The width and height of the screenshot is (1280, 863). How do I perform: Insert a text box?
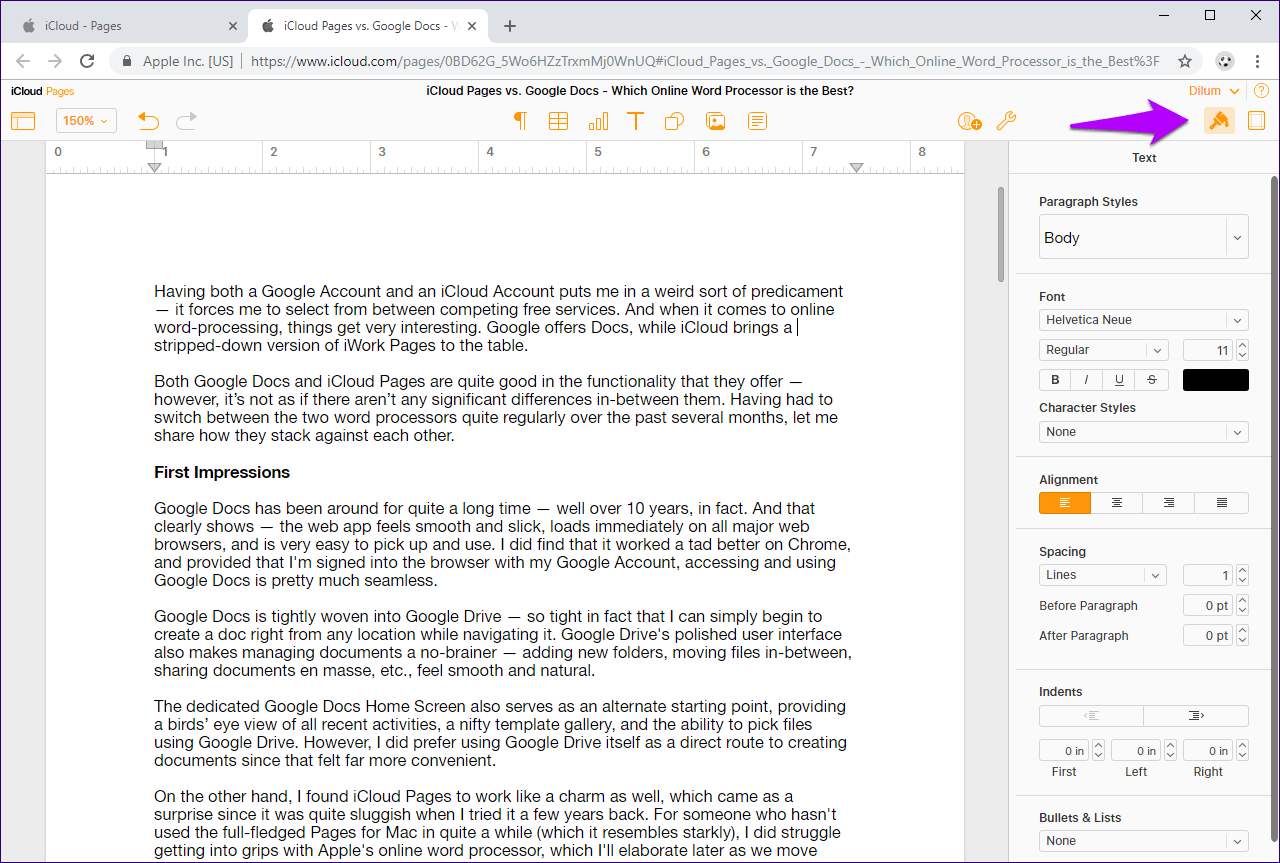(x=635, y=121)
